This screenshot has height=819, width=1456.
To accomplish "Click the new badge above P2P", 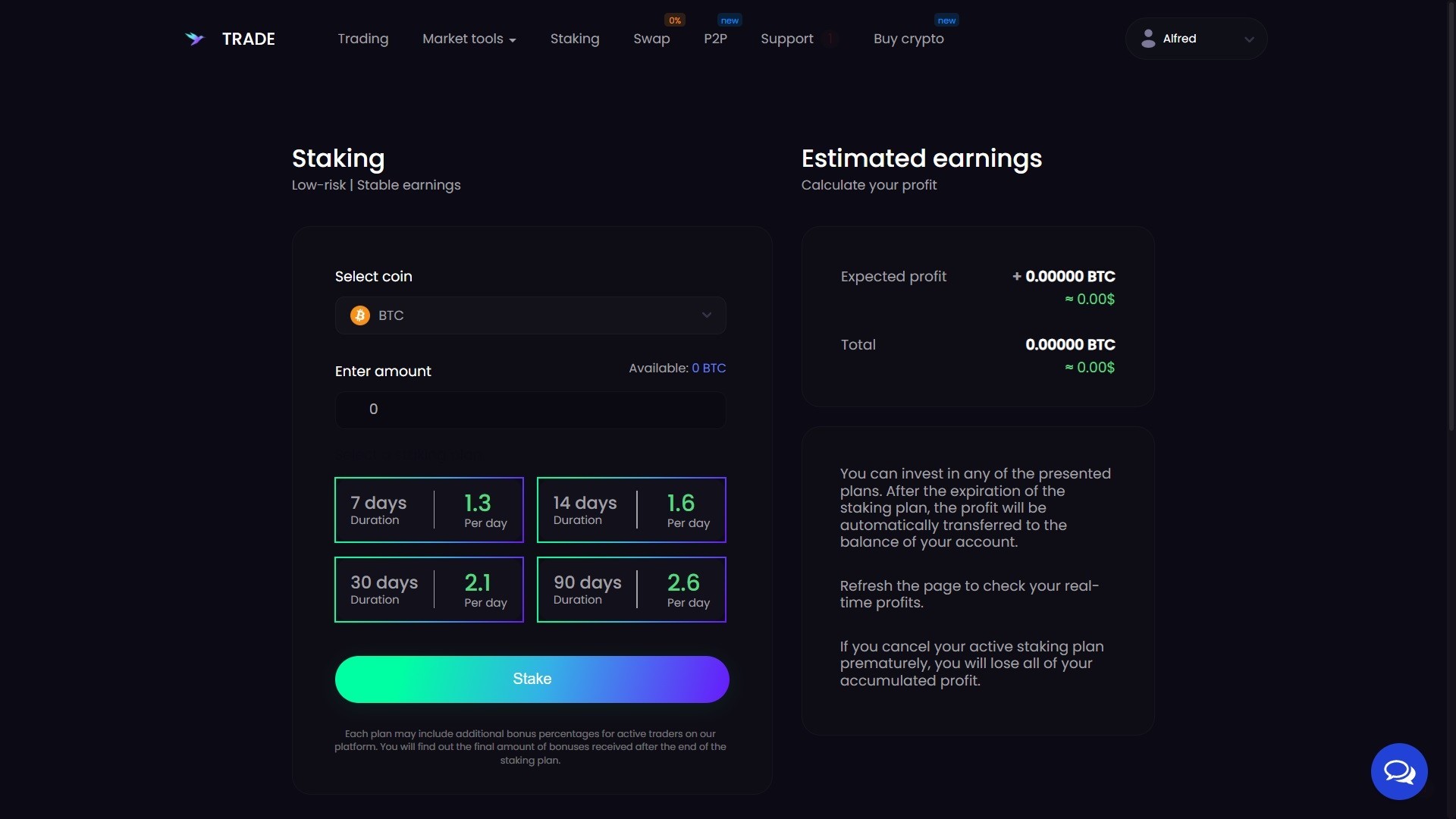I will click(730, 20).
